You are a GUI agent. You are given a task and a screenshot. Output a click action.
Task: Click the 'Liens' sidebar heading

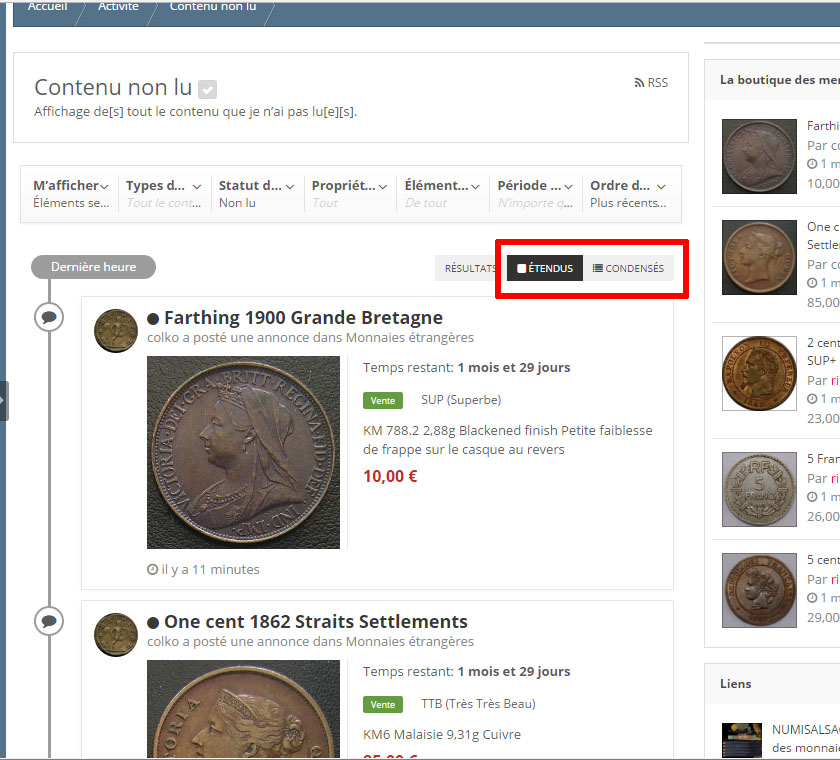736,683
